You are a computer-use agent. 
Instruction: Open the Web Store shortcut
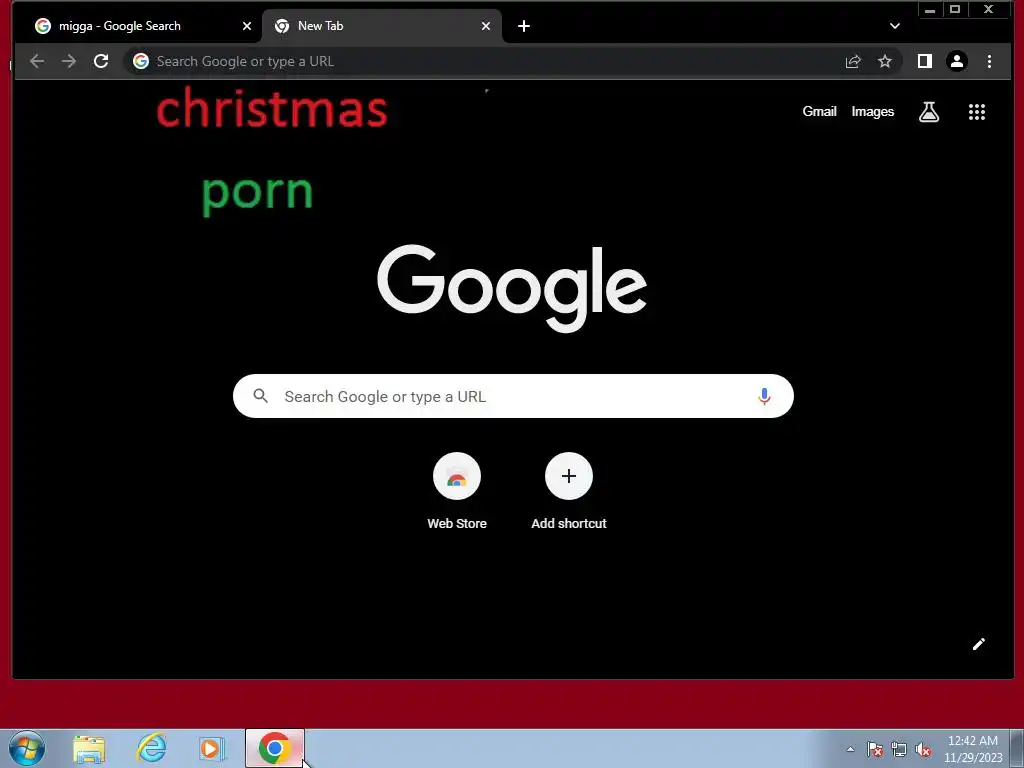(457, 491)
